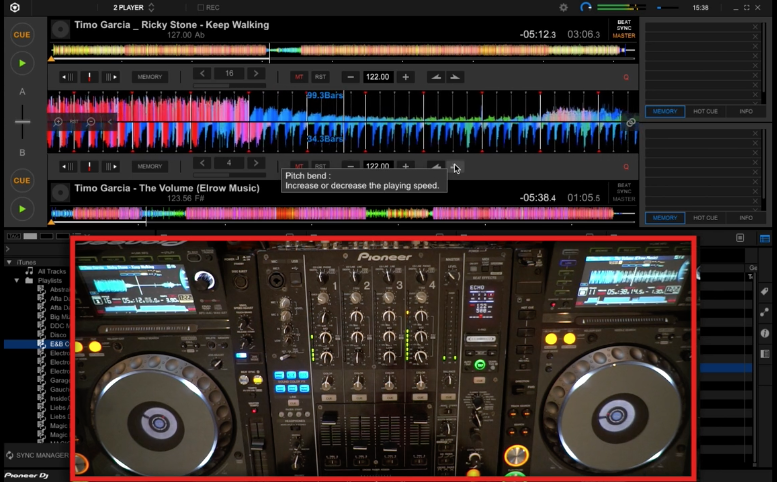This screenshot has width=777, height=482.
Task: Zoom in the waveform with magnifier plus
Action: pos(58,121)
